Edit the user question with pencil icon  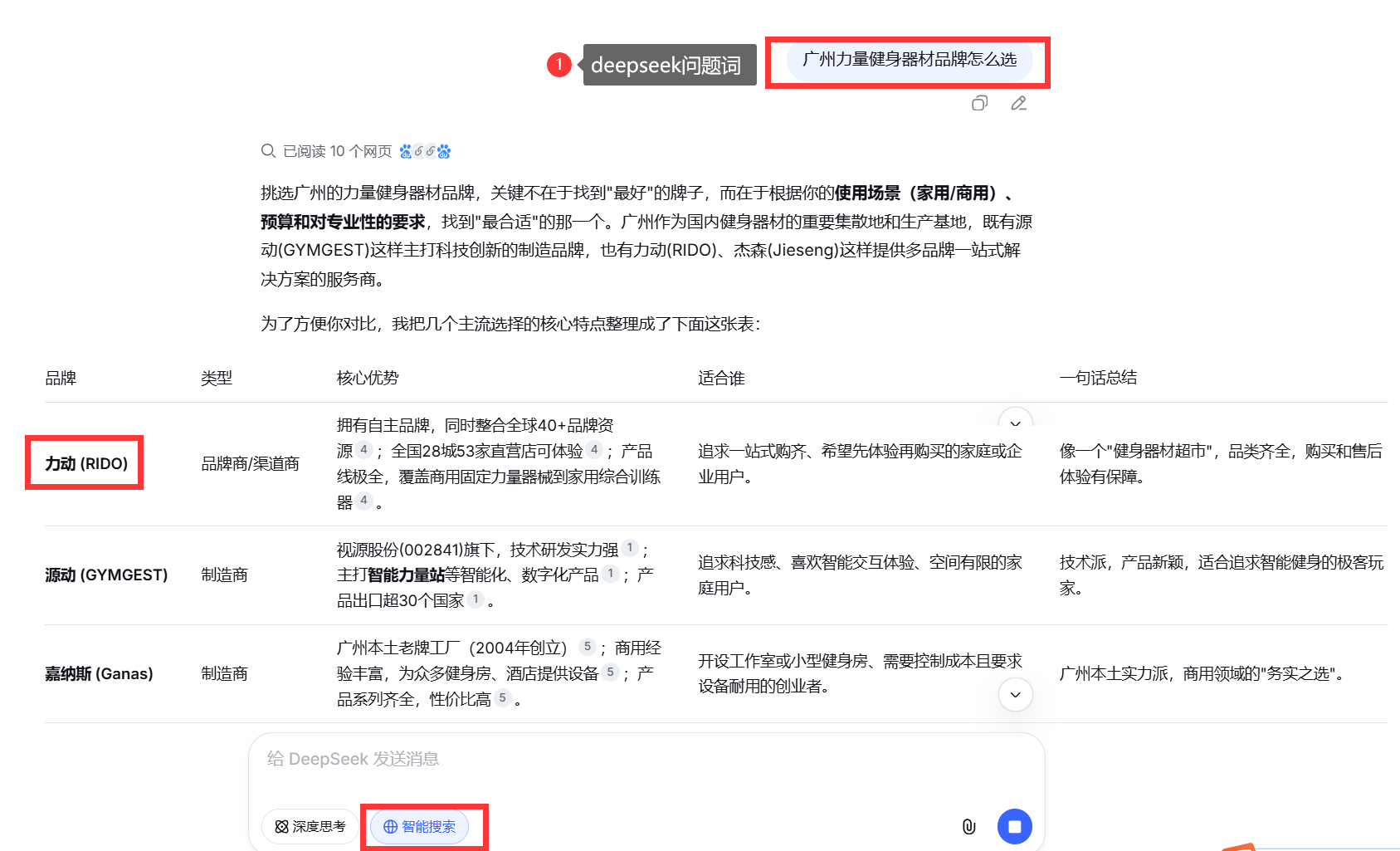1019,103
